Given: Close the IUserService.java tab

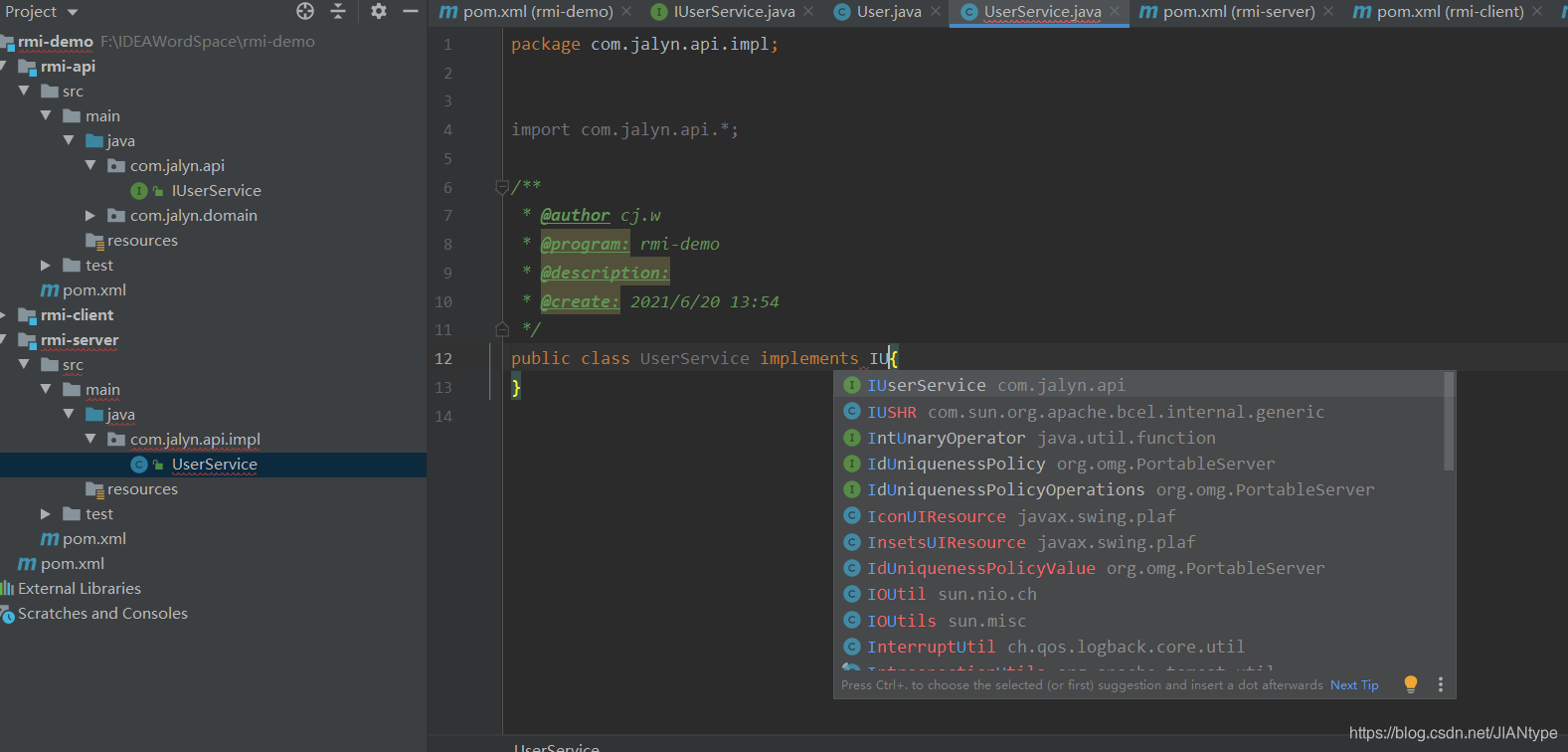Looking at the screenshot, I should pos(808,12).
